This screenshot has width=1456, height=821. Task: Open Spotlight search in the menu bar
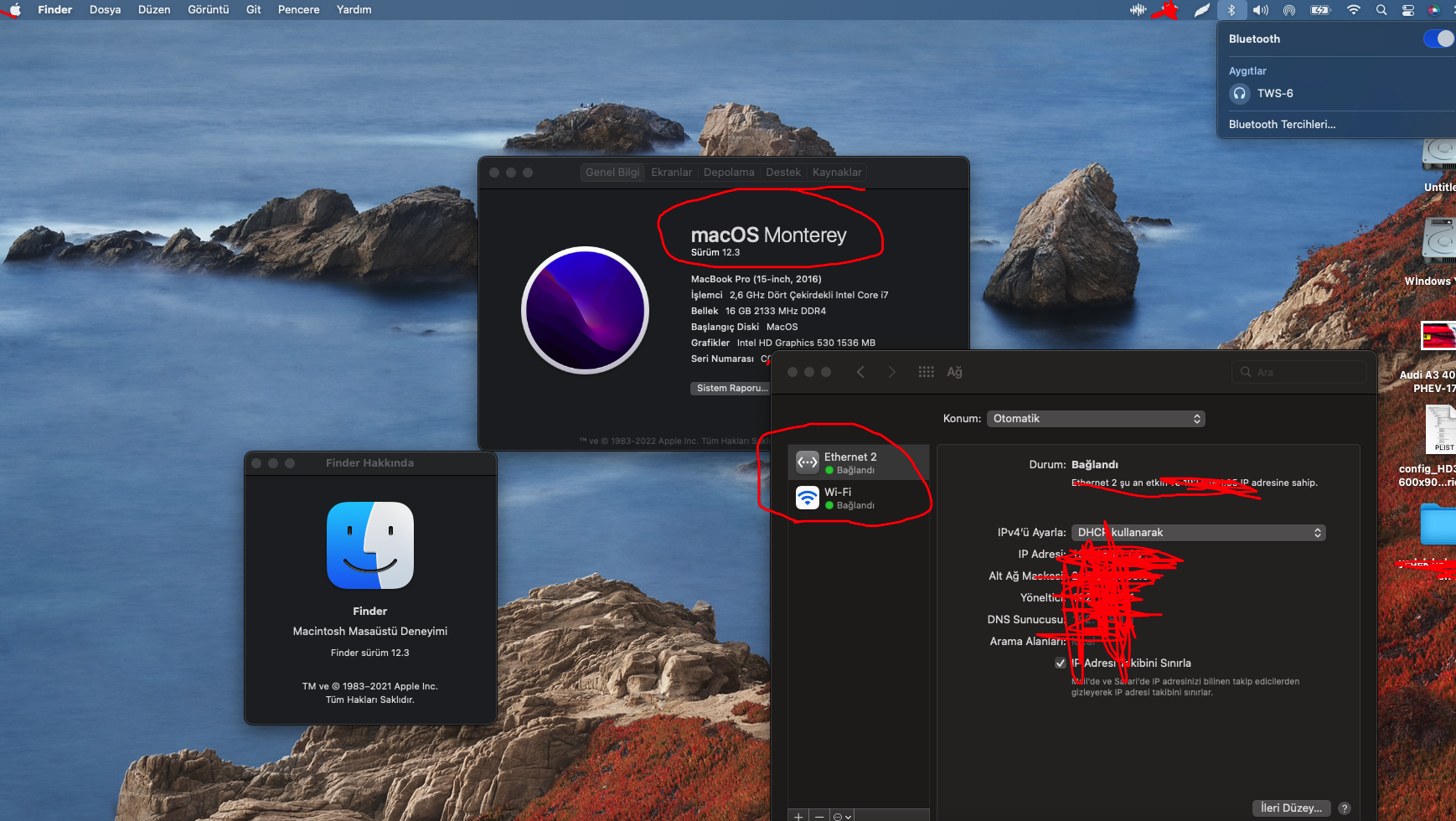point(1381,10)
